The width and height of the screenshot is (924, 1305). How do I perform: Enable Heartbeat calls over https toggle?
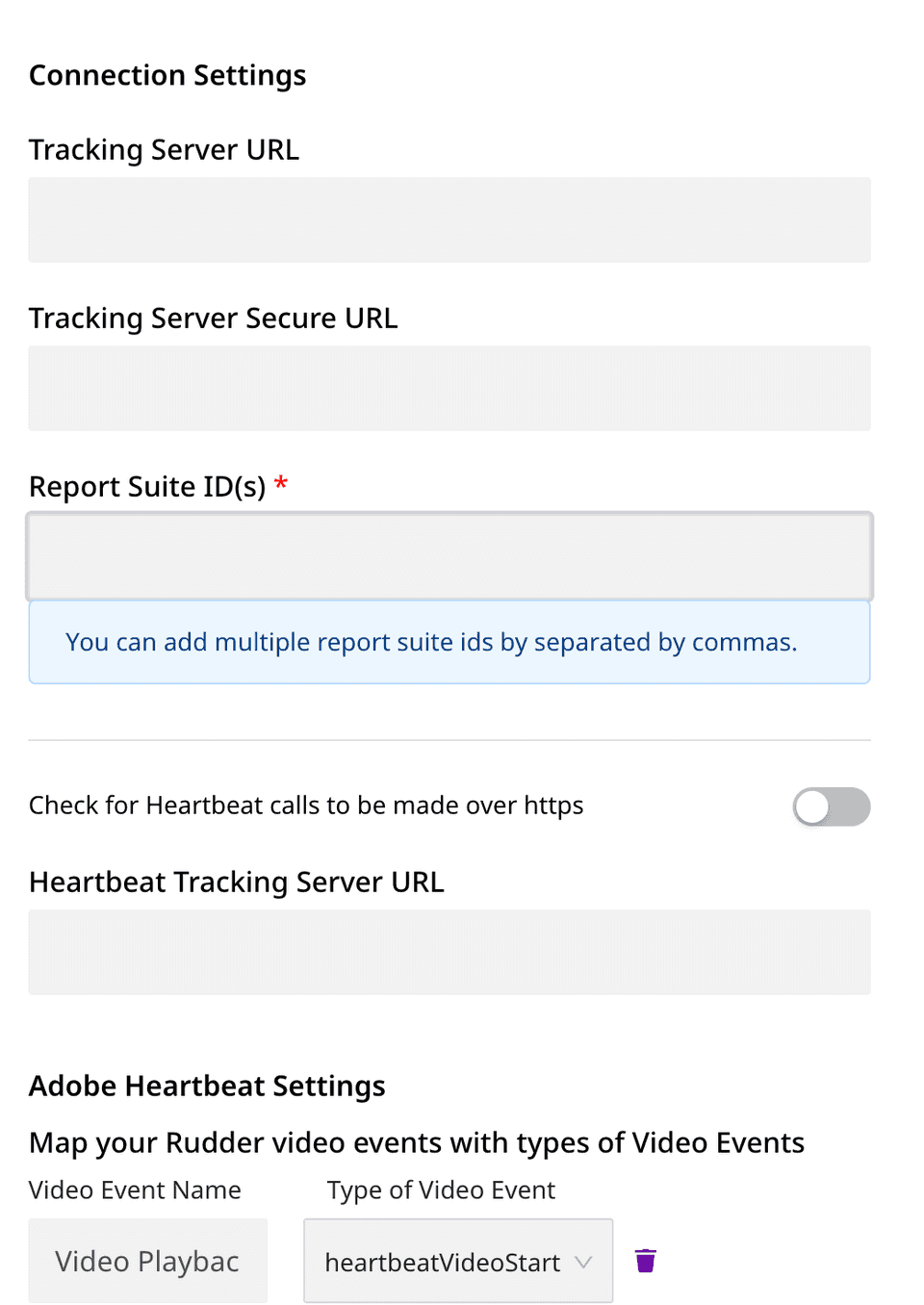click(831, 806)
